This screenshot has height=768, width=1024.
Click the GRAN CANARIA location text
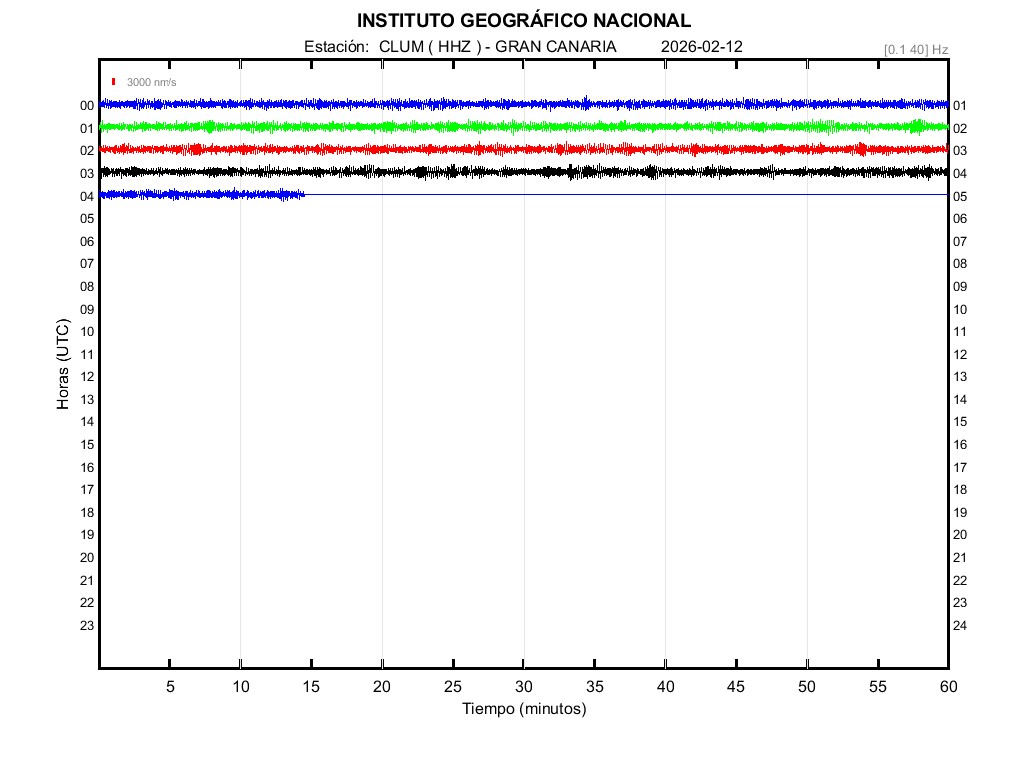tap(556, 47)
